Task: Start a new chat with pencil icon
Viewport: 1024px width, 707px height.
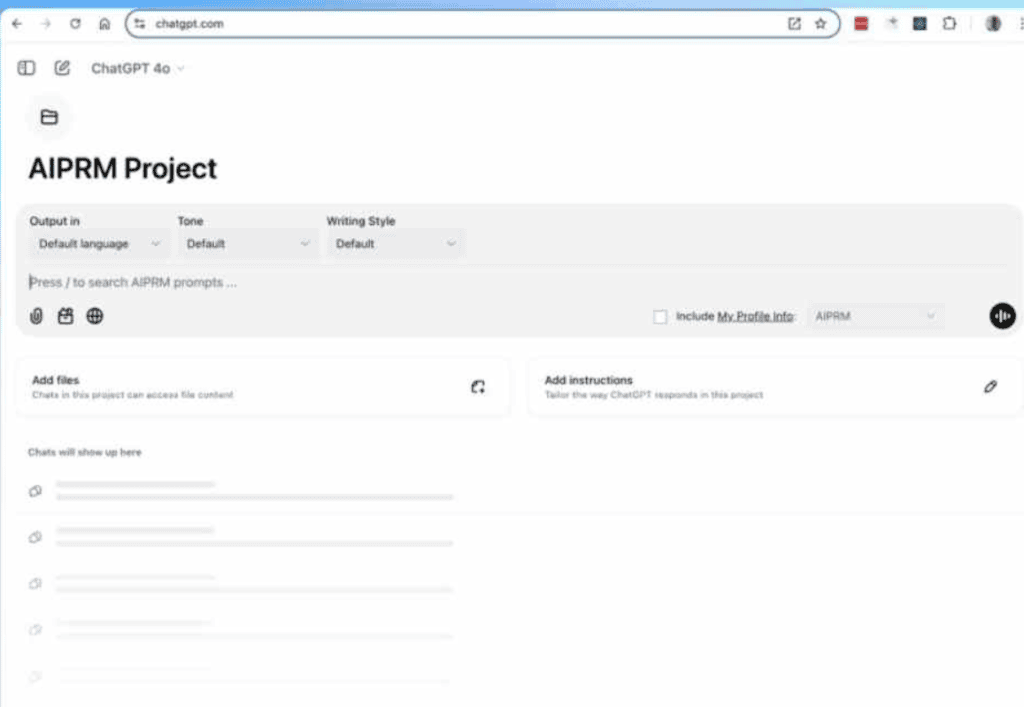Action: point(62,68)
